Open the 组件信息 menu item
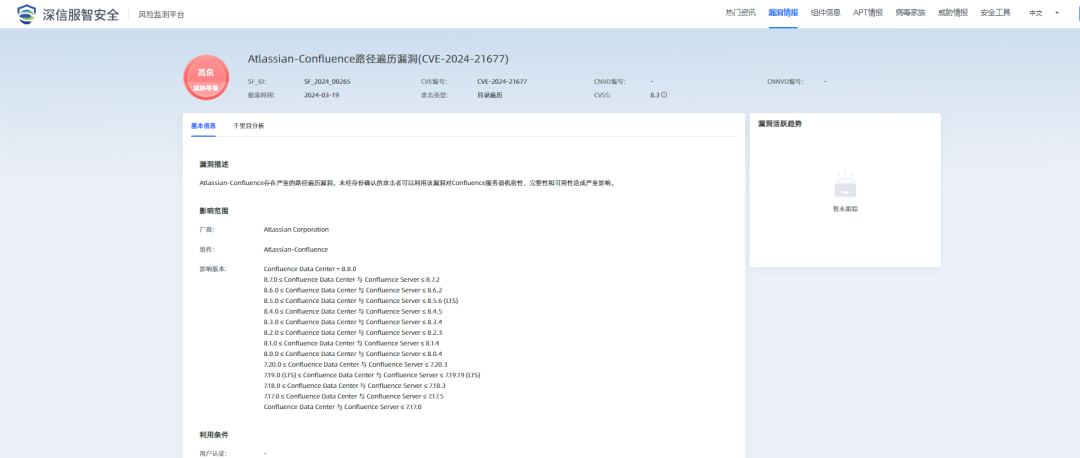The image size is (1080, 458). 825,13
